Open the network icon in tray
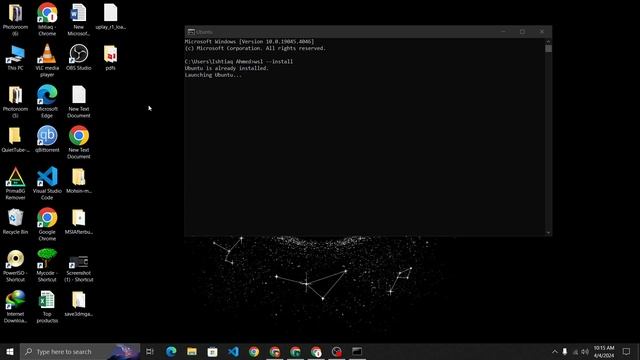The height and width of the screenshot is (360, 640). point(575,351)
